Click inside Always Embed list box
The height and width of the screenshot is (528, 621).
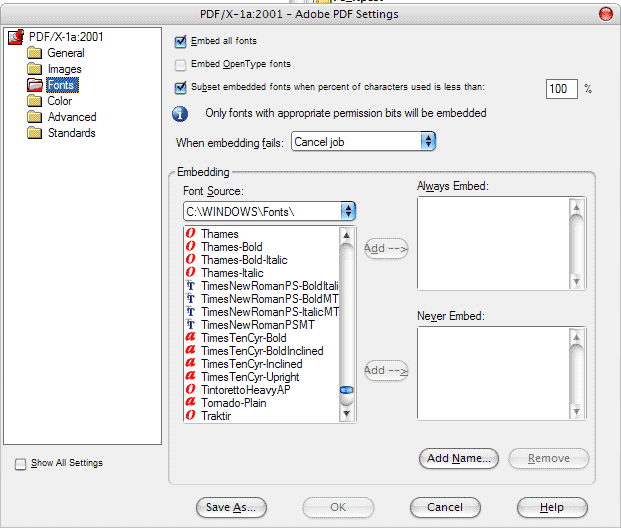click(x=493, y=244)
